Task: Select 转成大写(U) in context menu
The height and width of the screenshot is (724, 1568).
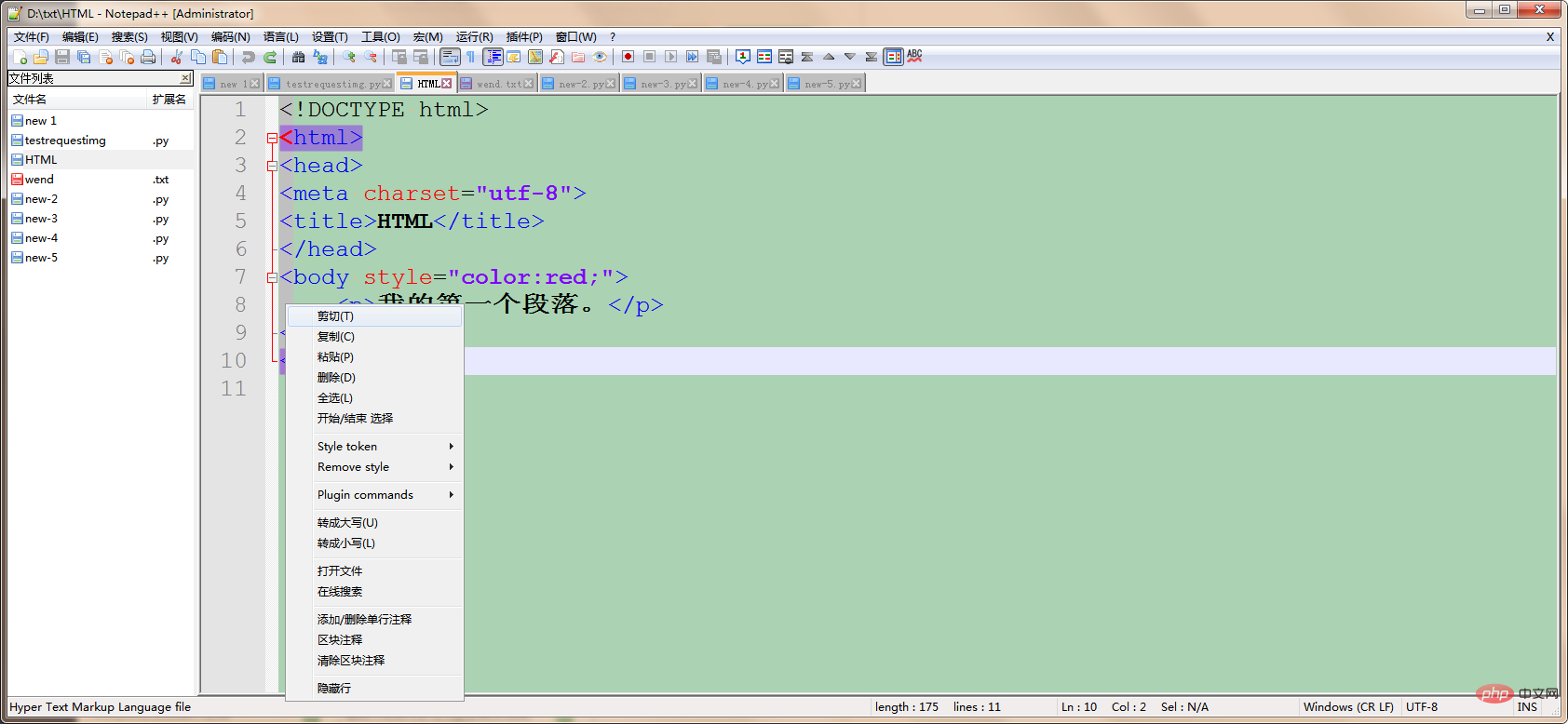Action: click(x=374, y=523)
